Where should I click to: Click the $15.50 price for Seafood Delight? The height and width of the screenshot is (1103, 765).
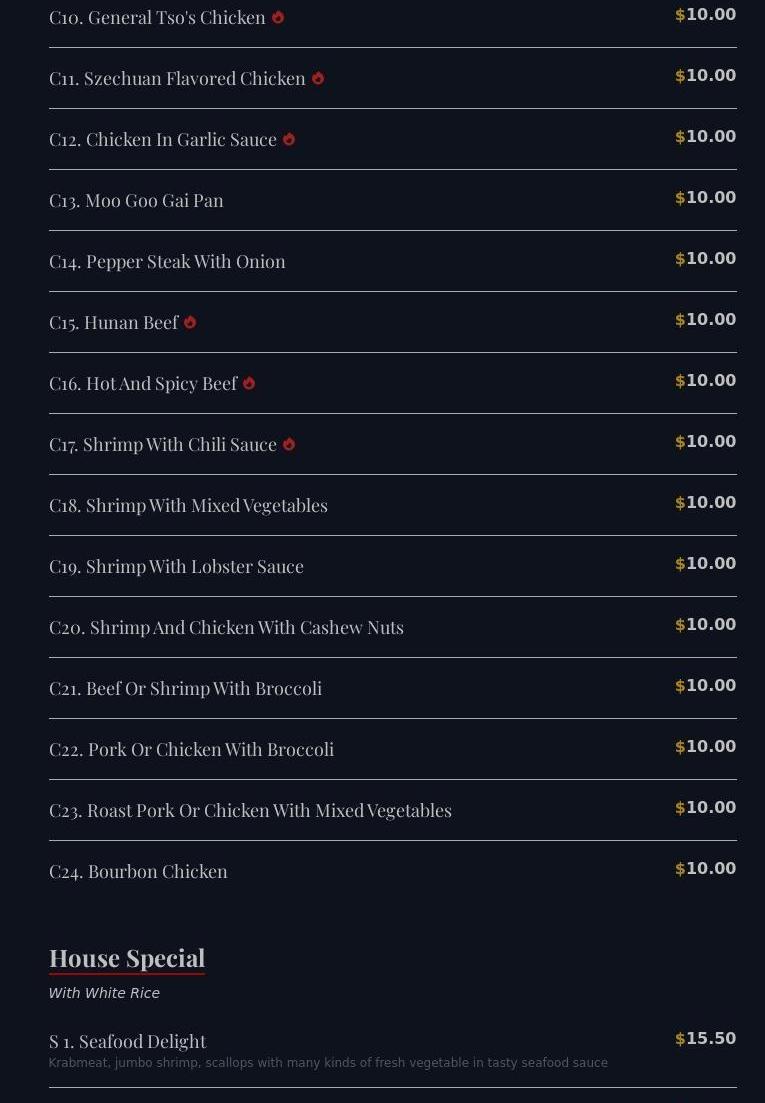click(x=705, y=1039)
